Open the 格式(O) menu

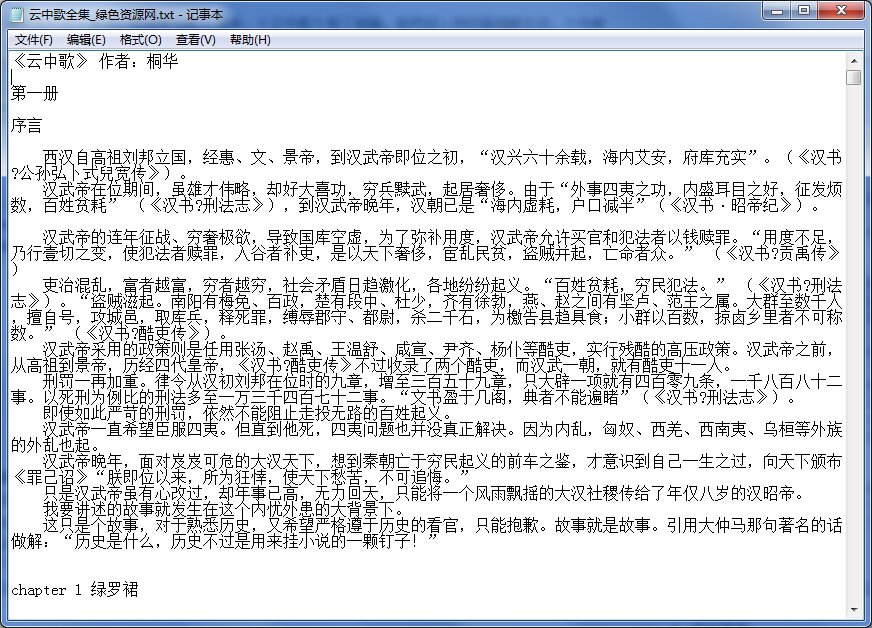(140, 40)
